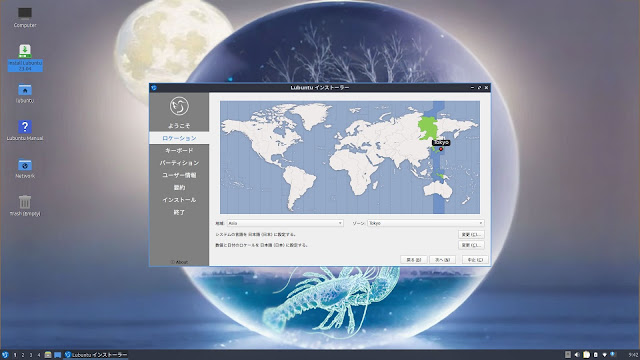
Task: Open the Lubuntu Manual desktop icon
Action: (x=25, y=131)
